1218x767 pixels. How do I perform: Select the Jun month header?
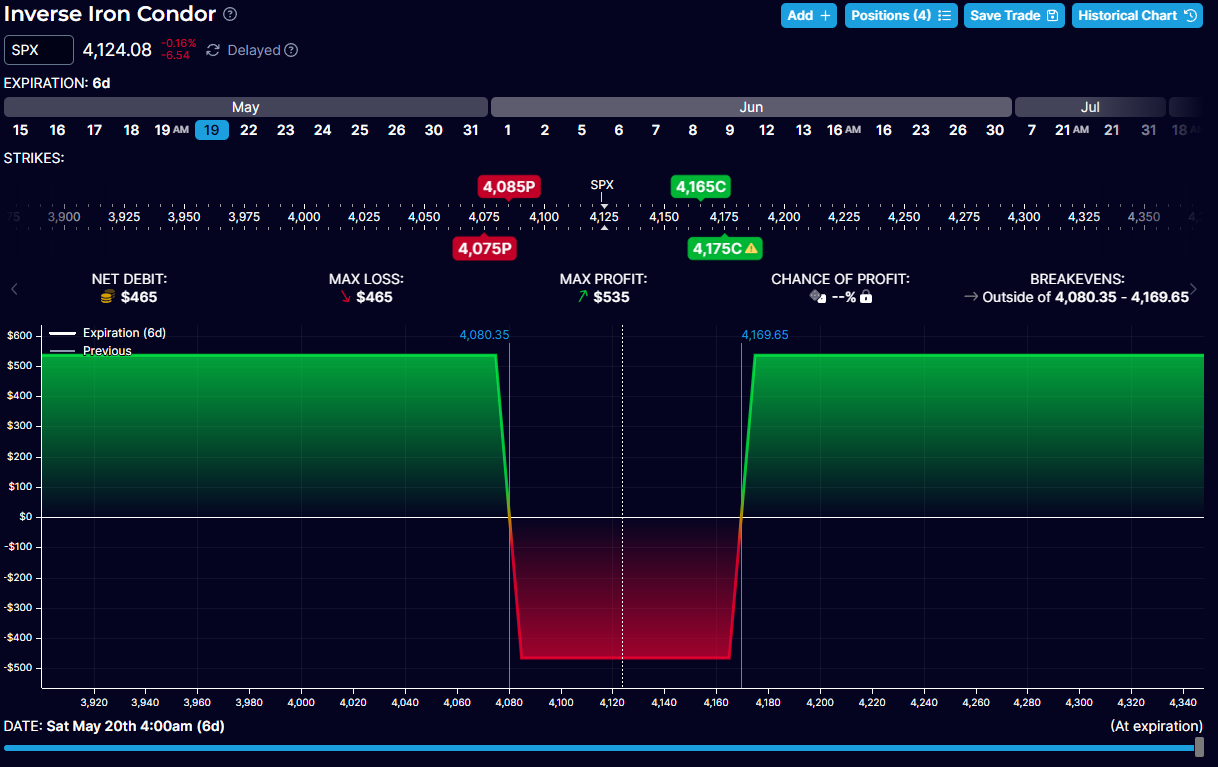tap(751, 107)
